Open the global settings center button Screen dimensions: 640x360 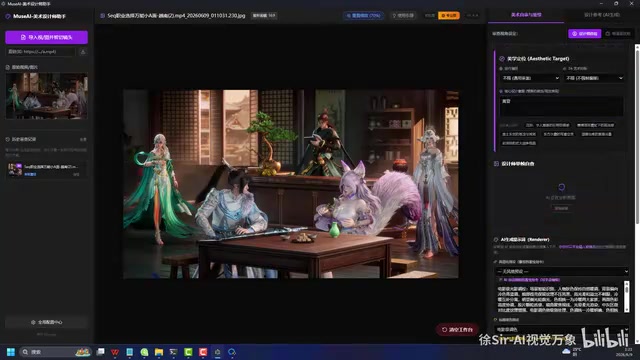(47, 322)
